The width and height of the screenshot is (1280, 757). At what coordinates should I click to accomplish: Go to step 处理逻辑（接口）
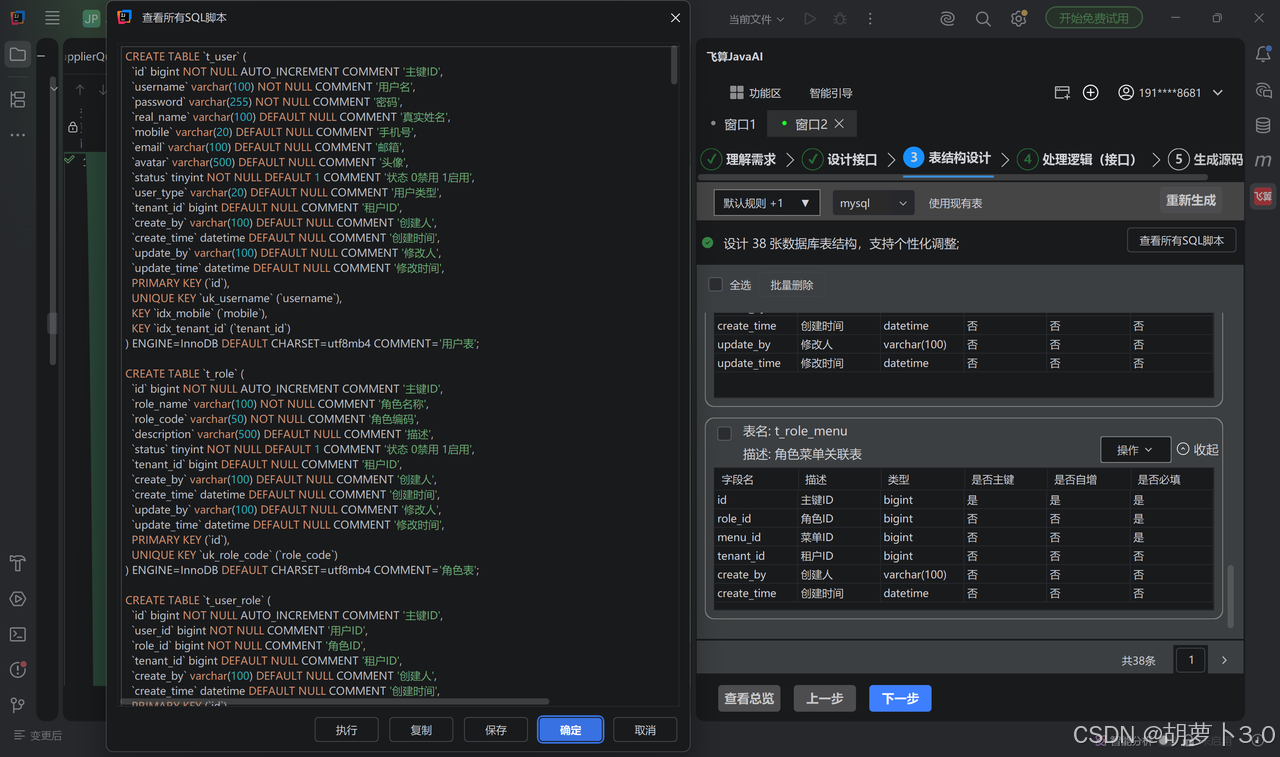pos(1078,159)
